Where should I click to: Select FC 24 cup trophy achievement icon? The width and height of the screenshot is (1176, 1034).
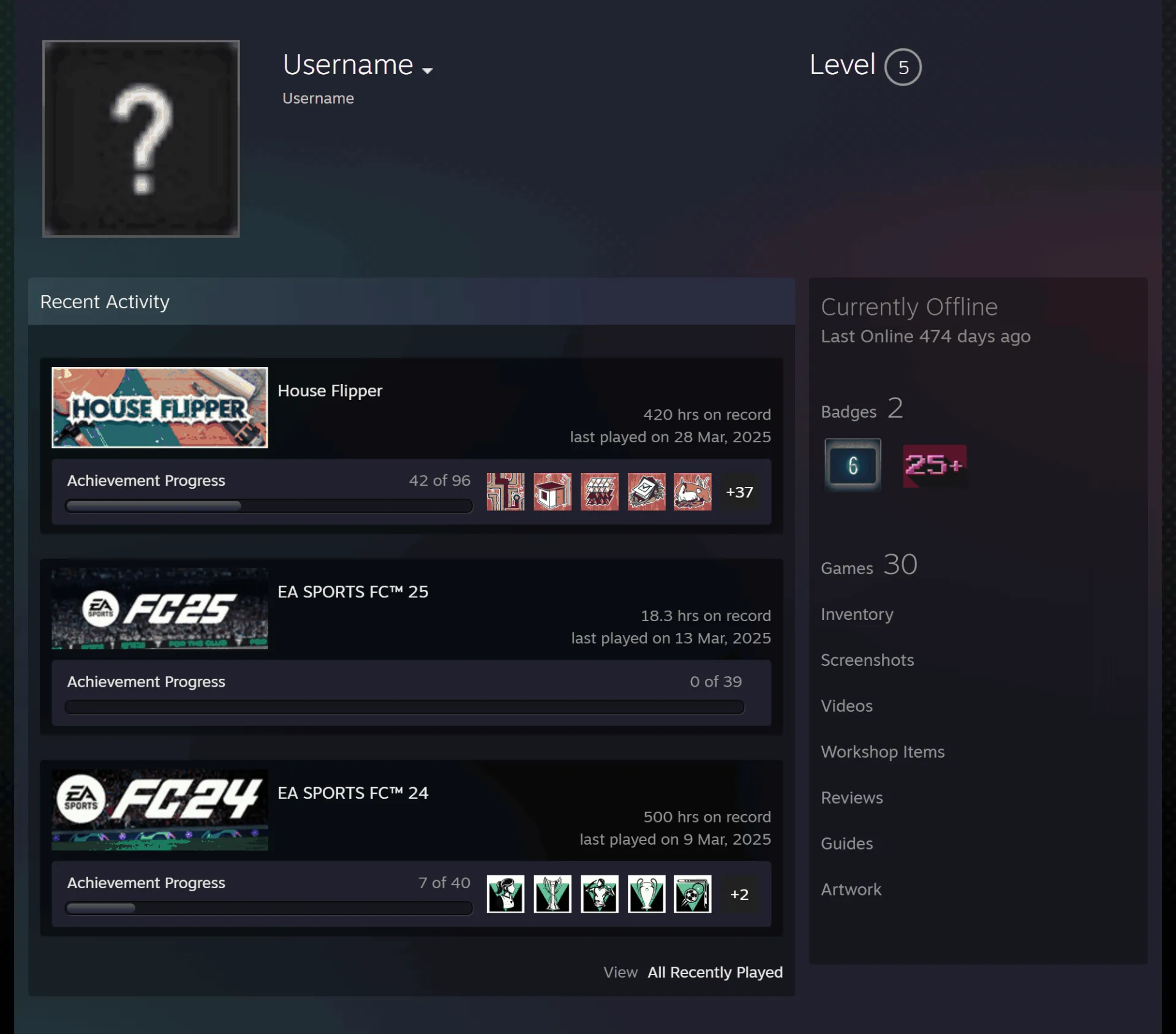pyautogui.click(x=646, y=894)
